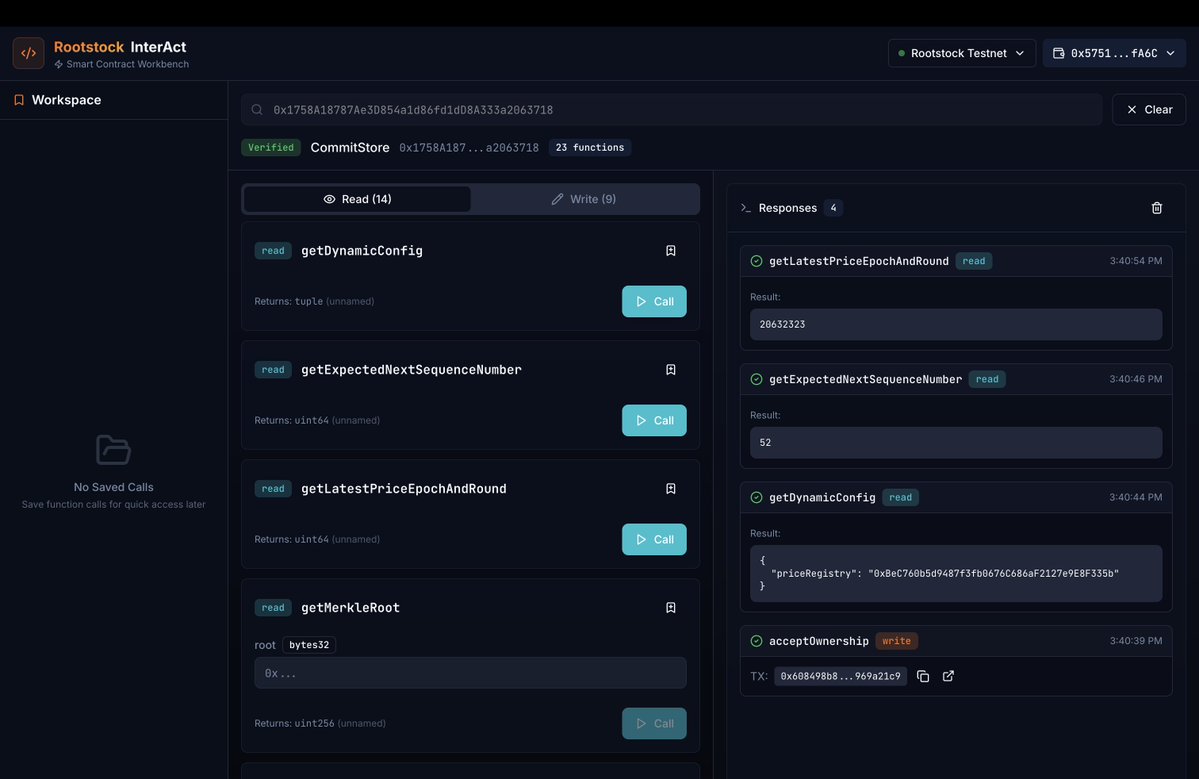Viewport: 1199px width, 779px height.
Task: Click the search magnifier icon
Action: point(257,110)
